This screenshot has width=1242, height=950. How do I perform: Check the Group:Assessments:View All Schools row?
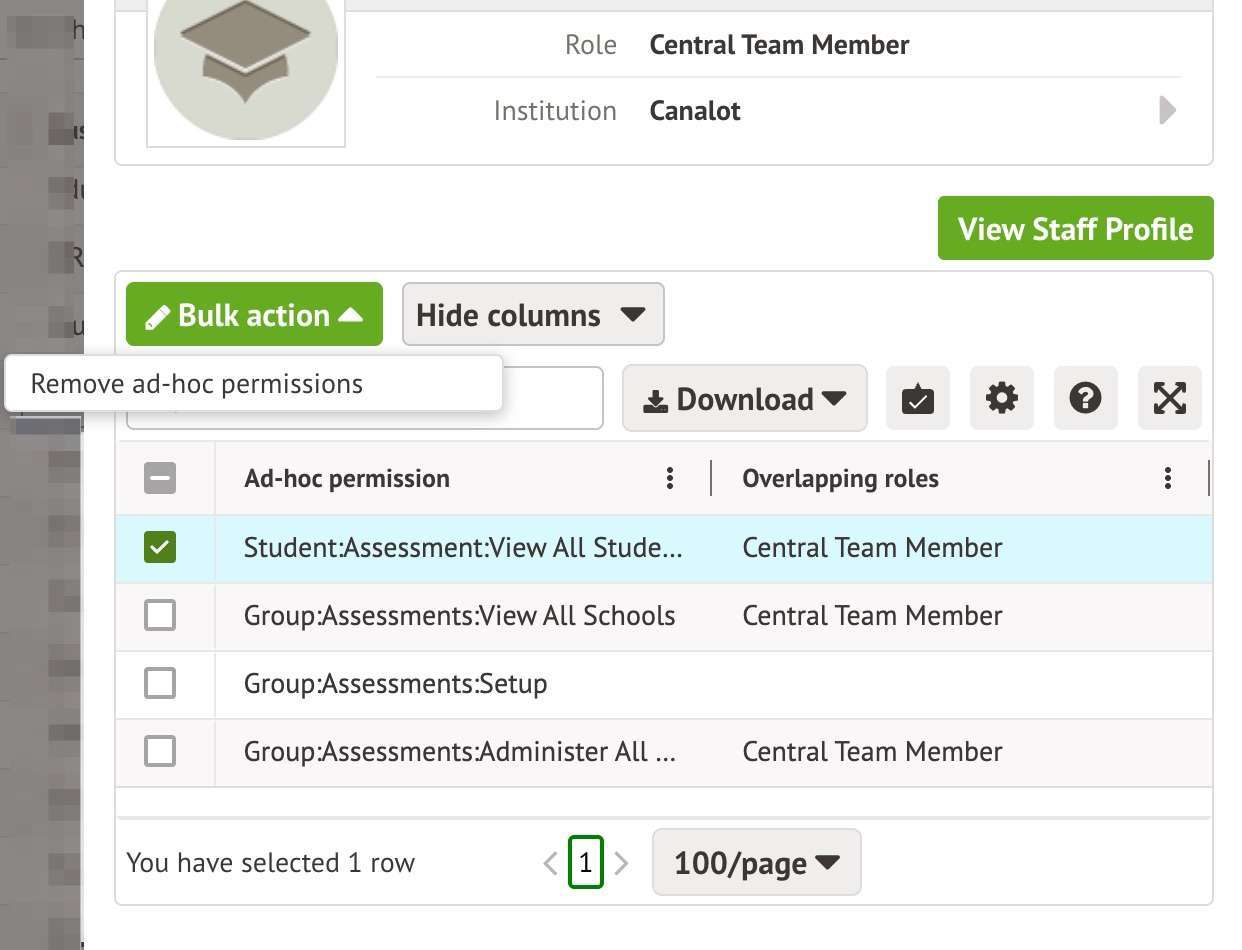click(x=160, y=616)
